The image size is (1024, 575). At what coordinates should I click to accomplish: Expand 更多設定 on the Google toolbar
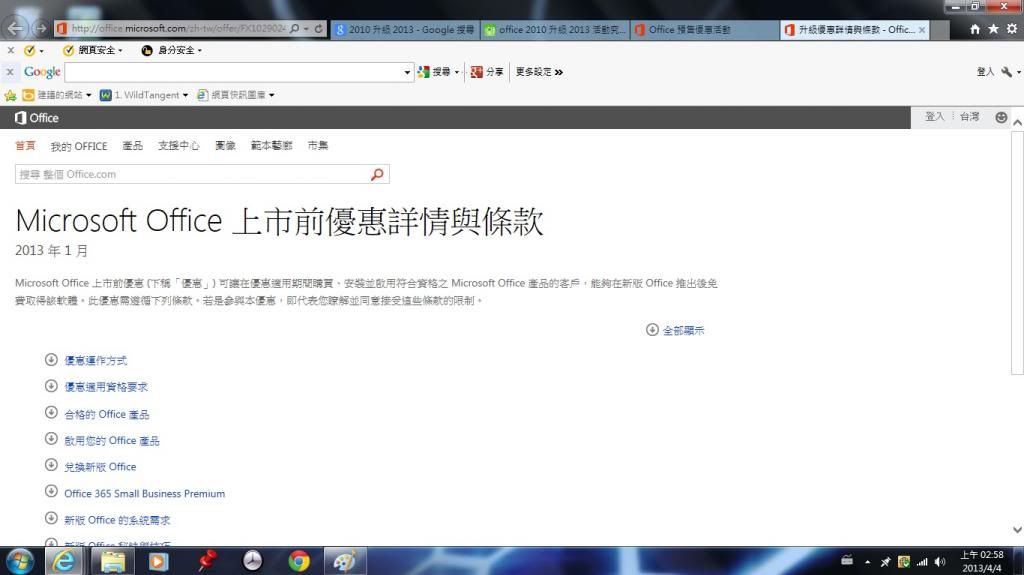point(539,72)
